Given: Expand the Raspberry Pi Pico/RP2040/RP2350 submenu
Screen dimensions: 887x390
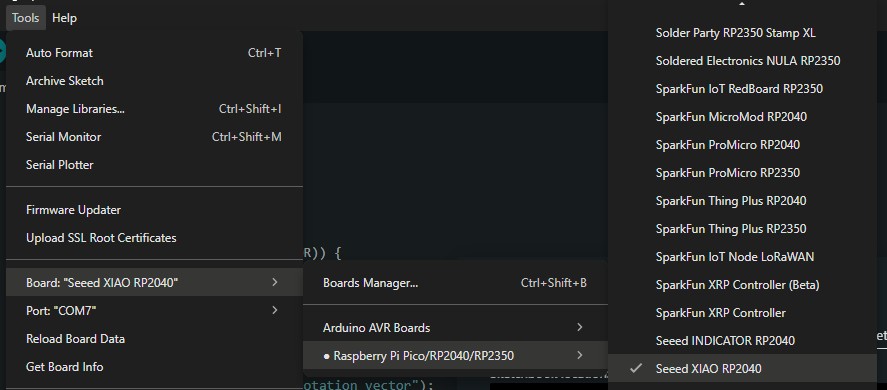Looking at the screenshot, I should tap(455, 355).
